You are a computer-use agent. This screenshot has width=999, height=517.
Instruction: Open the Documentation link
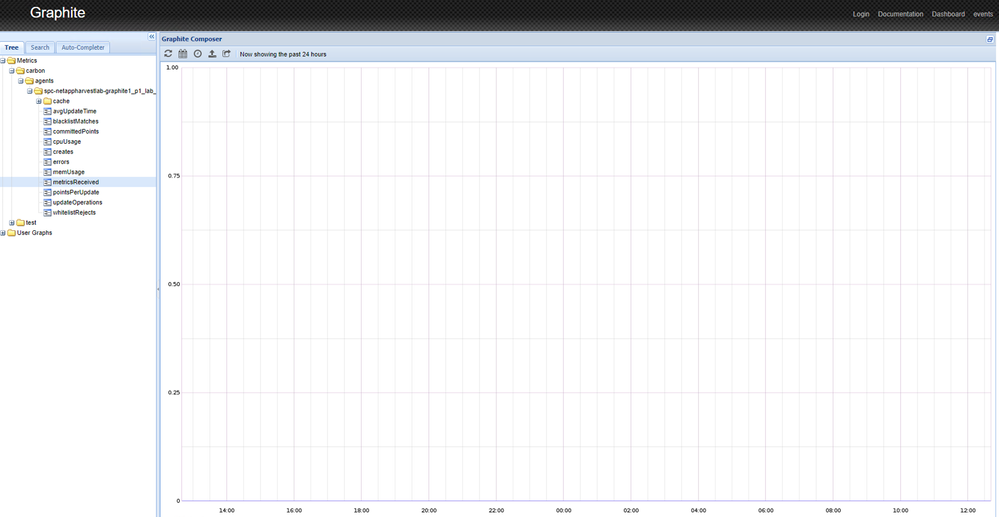pyautogui.click(x=900, y=14)
